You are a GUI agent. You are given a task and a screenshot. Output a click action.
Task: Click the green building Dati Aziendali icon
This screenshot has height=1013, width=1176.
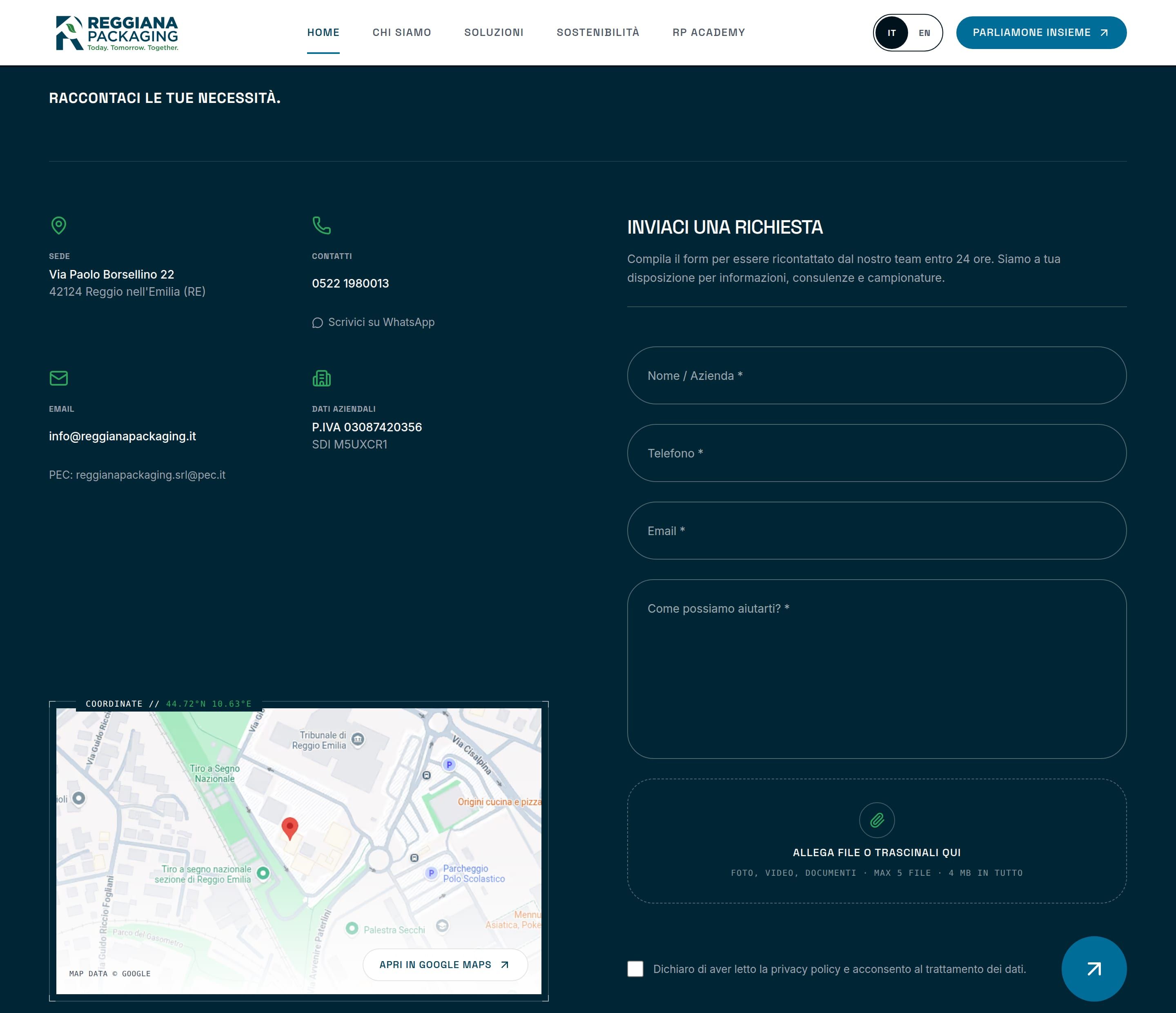point(321,378)
